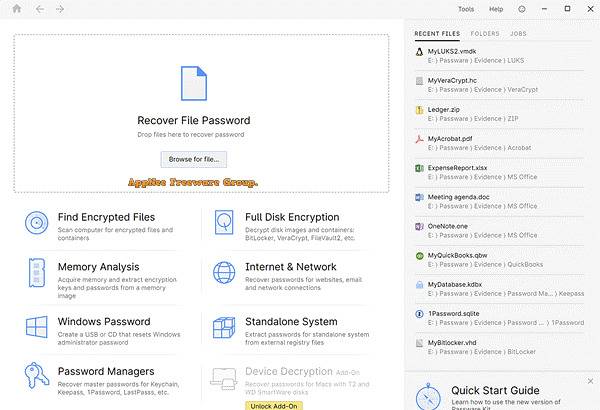Navigate forward with the right arrow
Image resolution: width=600 pixels, height=410 pixels.
pyautogui.click(x=60, y=9)
